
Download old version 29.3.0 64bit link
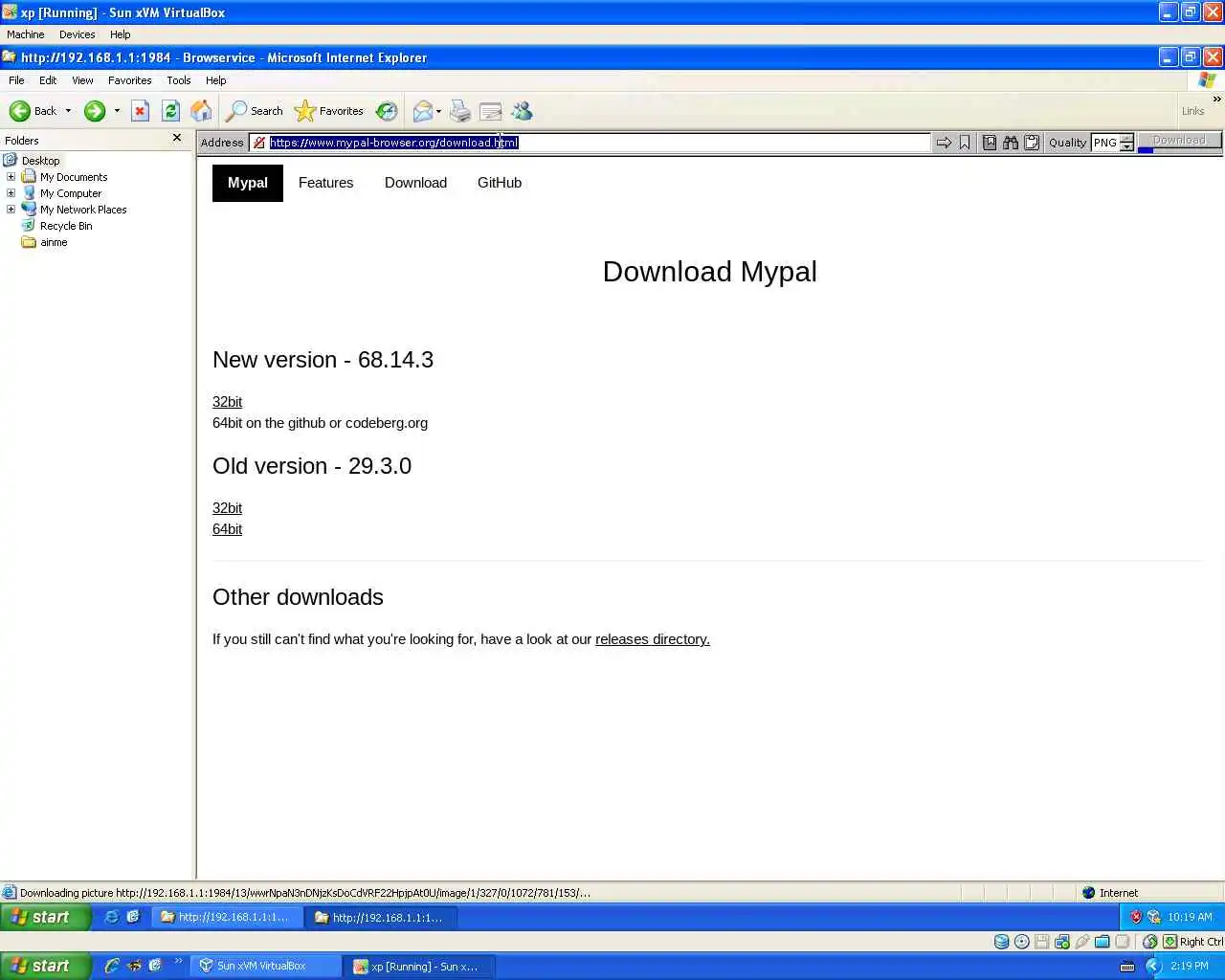pyautogui.click(x=227, y=529)
